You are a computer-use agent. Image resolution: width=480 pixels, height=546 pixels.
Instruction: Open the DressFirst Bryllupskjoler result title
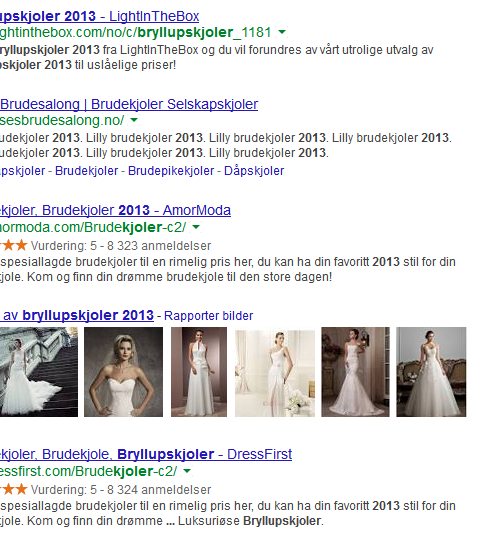click(146, 454)
